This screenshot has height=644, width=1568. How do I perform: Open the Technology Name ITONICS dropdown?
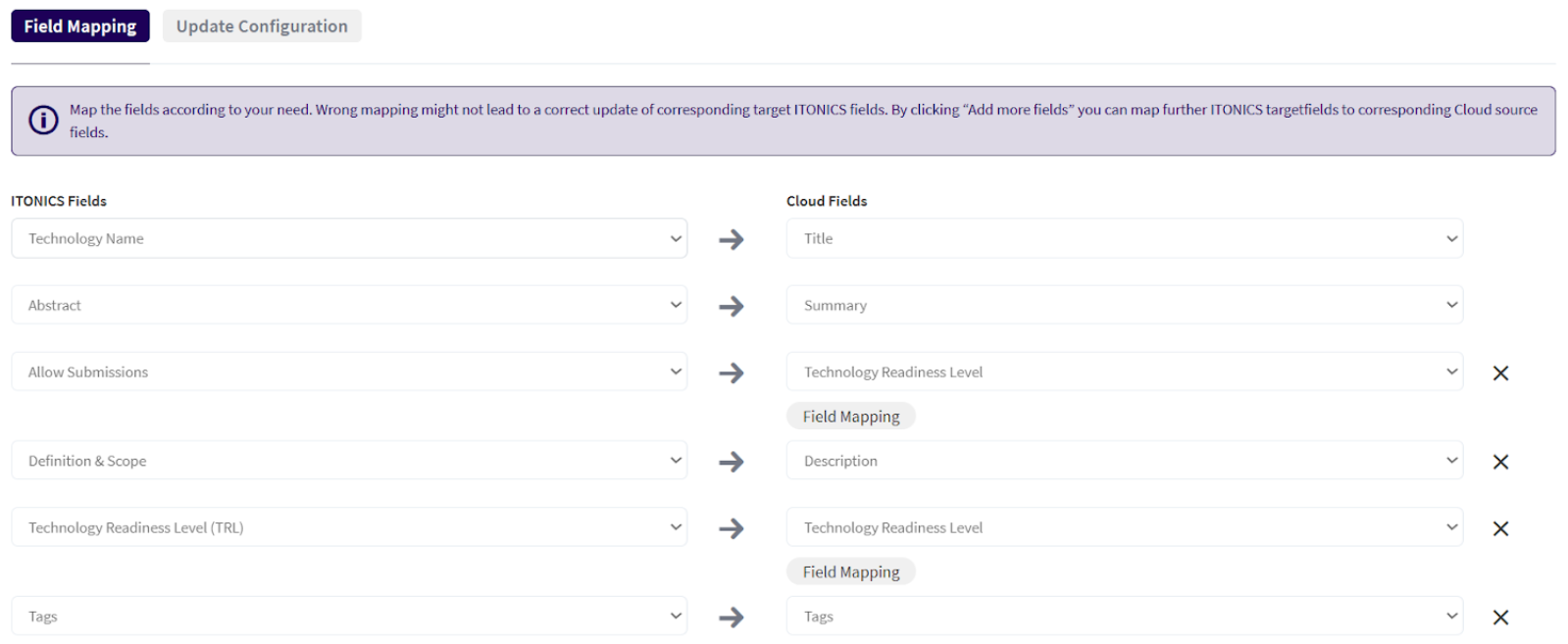(349, 238)
